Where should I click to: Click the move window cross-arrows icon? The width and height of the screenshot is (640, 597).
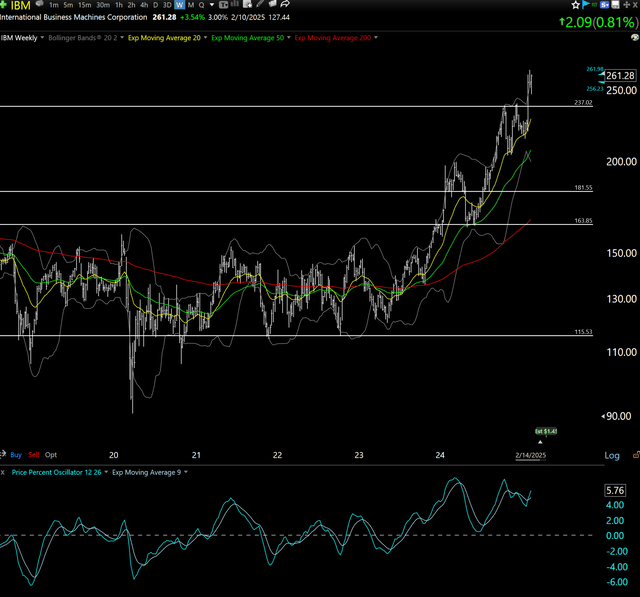click(x=627, y=5)
